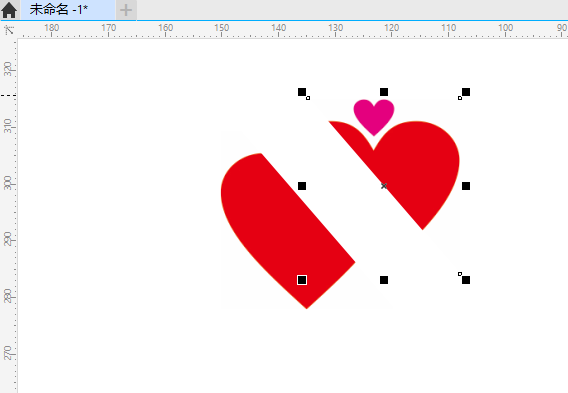This screenshot has height=393, width=568.
Task: Click the 100 mark on the horizontal ruler
Action: point(505,28)
